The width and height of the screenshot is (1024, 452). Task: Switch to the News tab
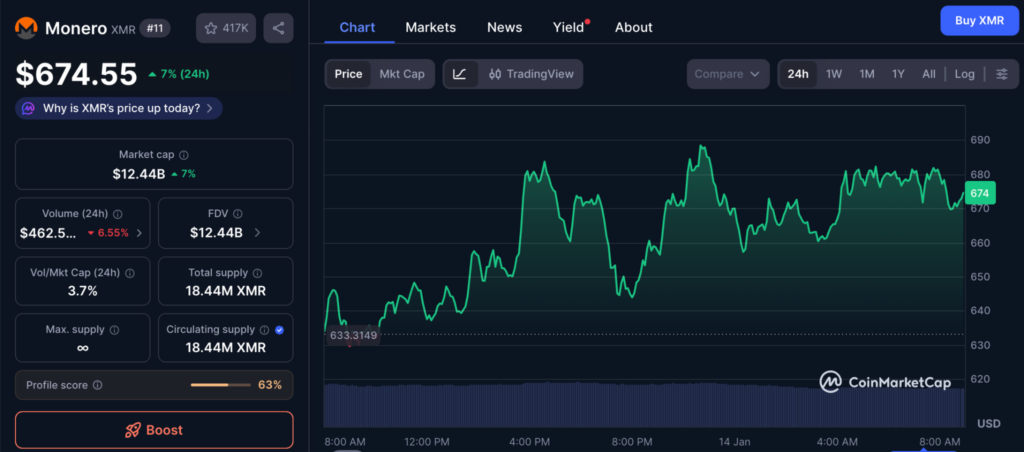coord(504,27)
